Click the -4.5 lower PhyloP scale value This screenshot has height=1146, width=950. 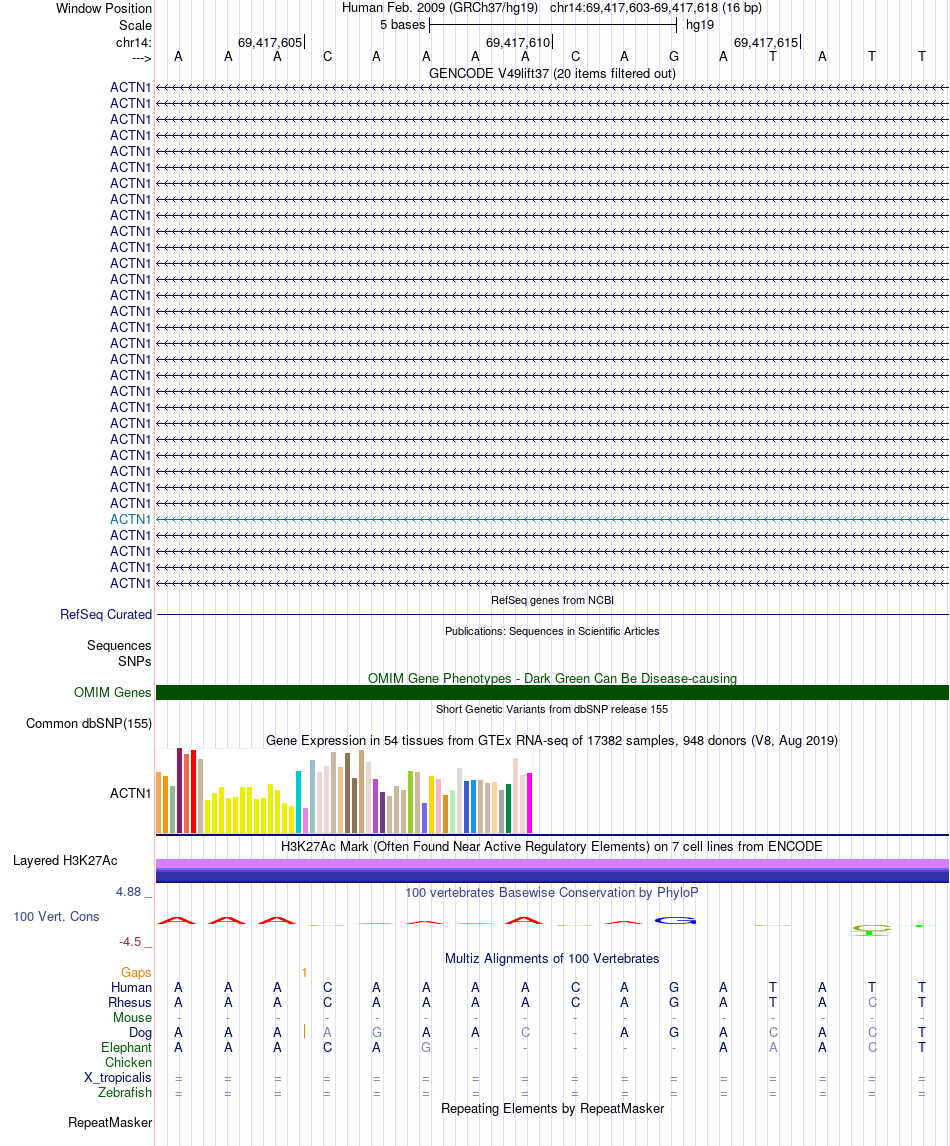(x=130, y=941)
